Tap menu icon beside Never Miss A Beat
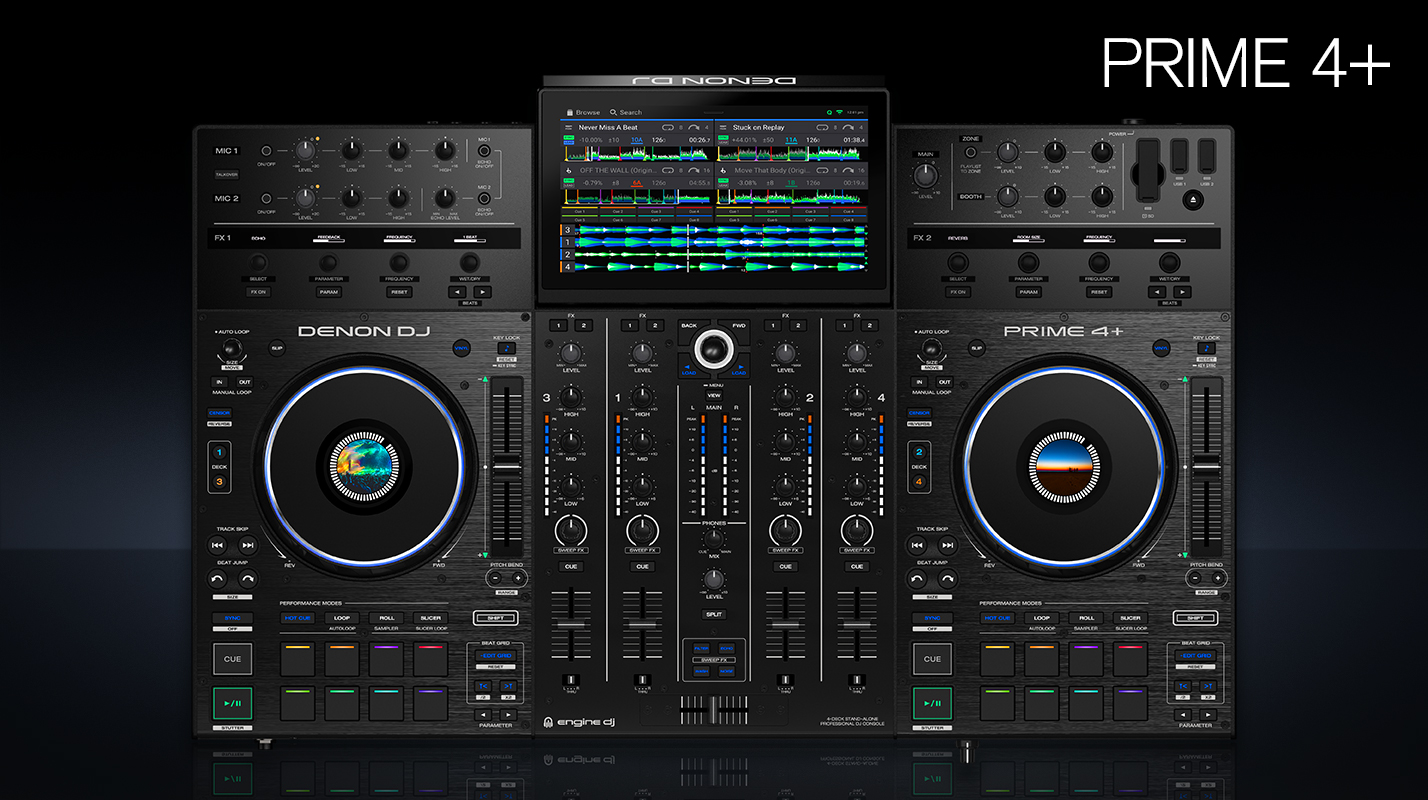Viewport: 1428px width, 800px height. point(568,128)
